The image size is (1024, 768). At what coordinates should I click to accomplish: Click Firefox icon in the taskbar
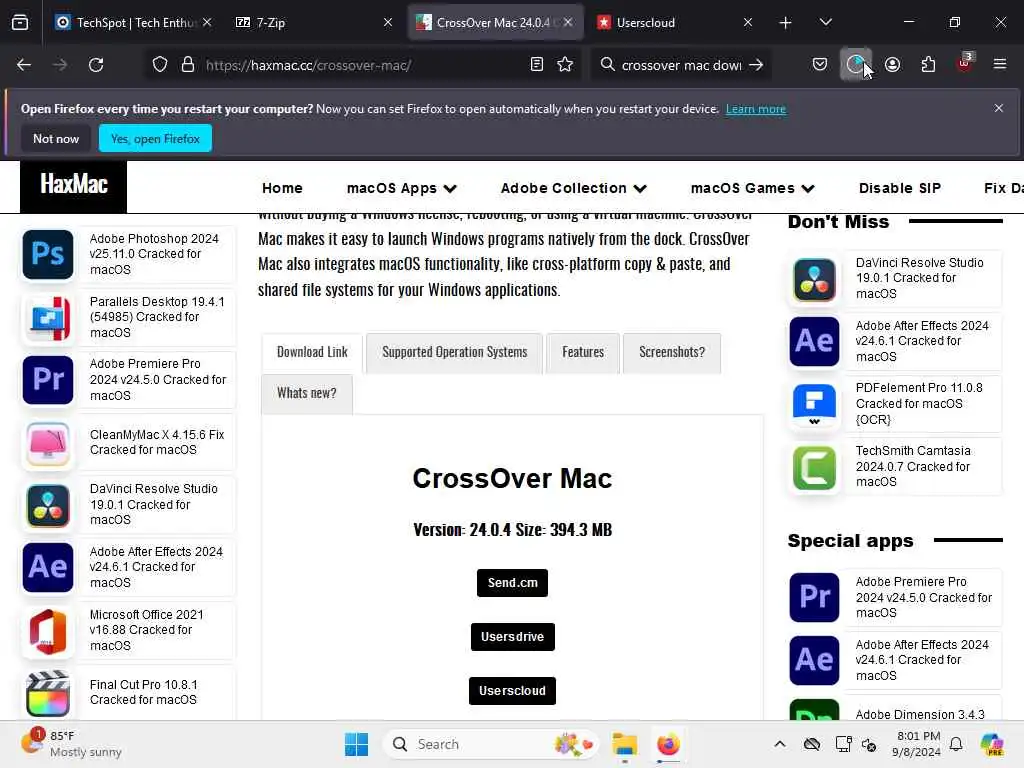click(668, 744)
